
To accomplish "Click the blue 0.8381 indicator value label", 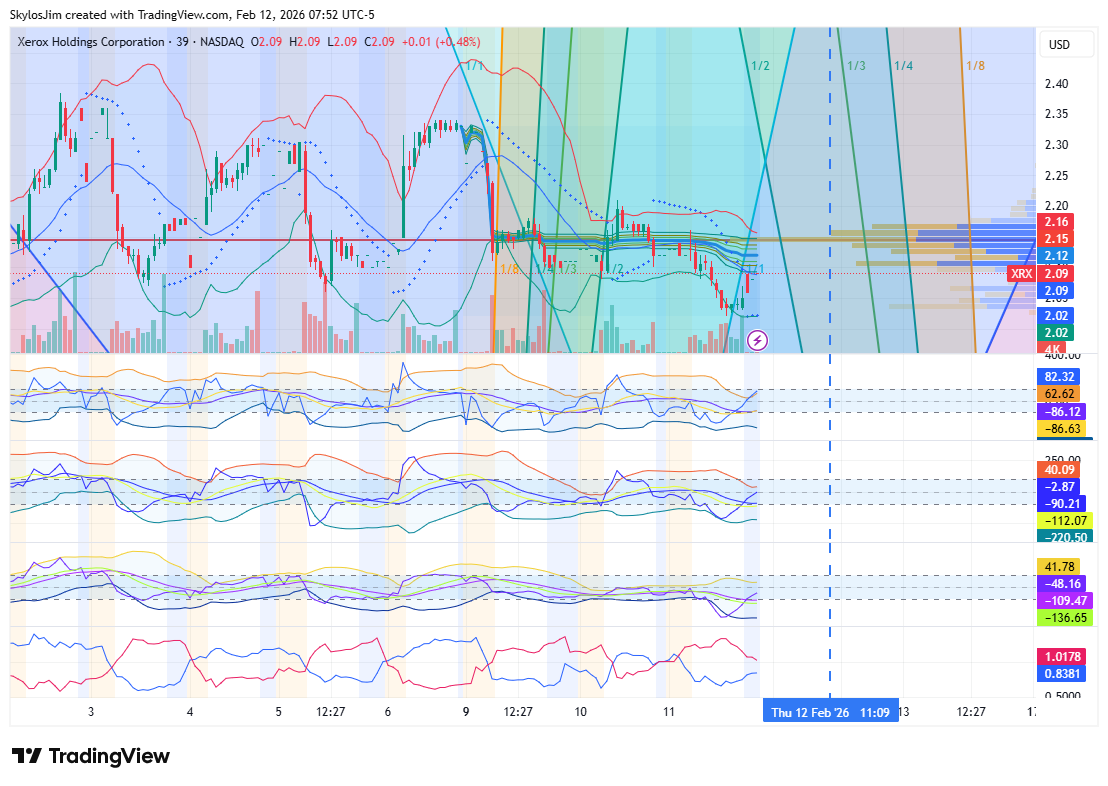I will (x=1062, y=673).
